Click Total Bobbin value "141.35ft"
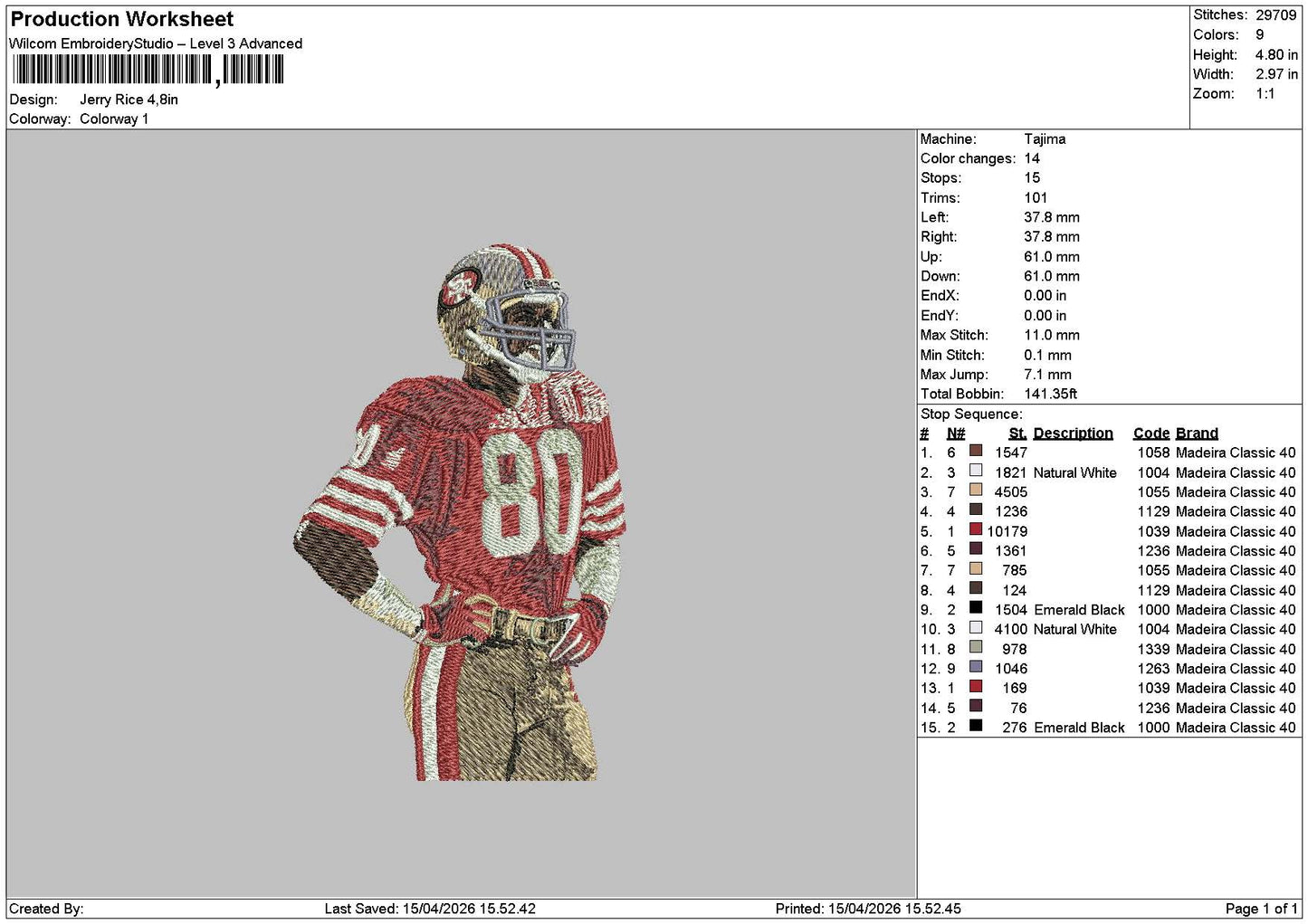 point(1051,394)
